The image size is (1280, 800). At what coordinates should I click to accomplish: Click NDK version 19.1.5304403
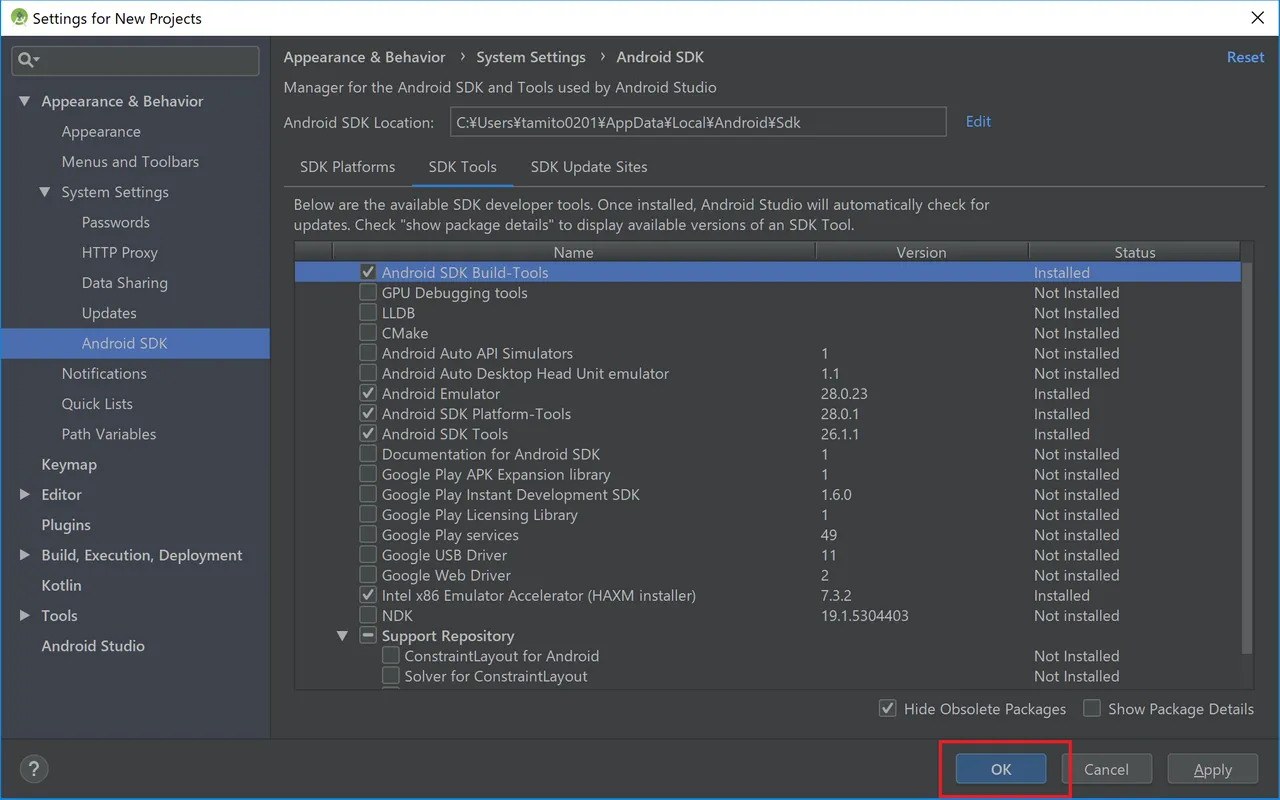coord(865,615)
